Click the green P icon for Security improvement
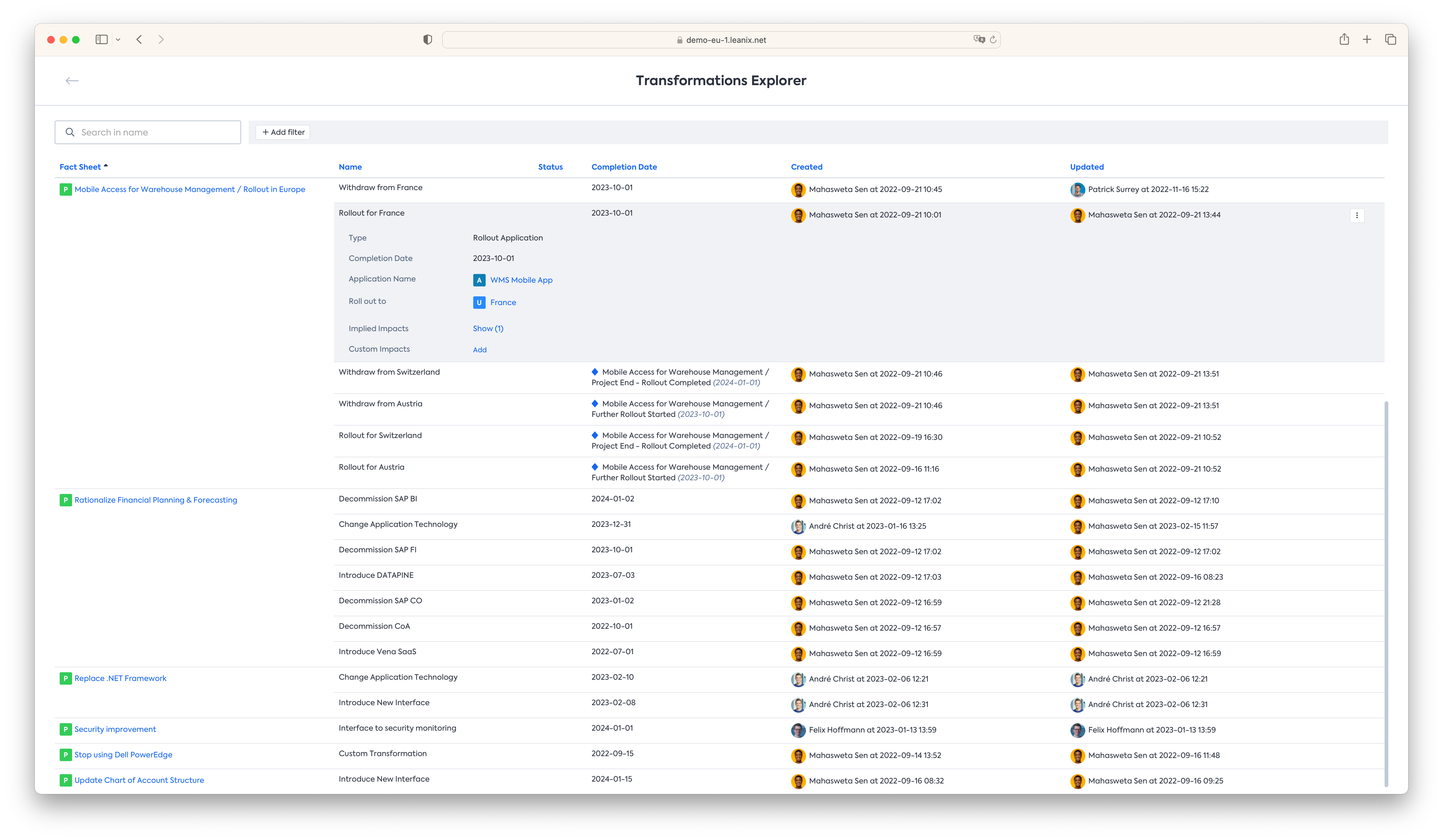This screenshot has height=840, width=1443. [x=65, y=729]
